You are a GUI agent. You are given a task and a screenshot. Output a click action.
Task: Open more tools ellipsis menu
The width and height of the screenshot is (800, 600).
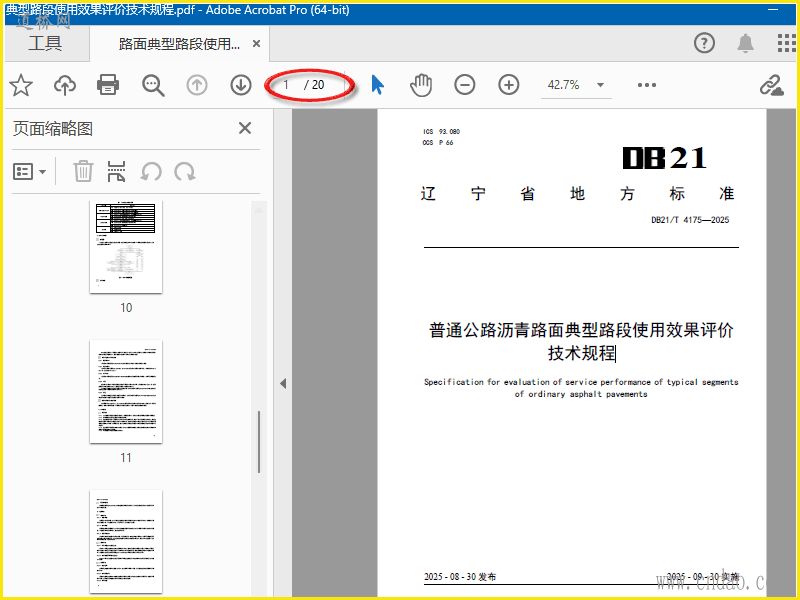pos(646,85)
